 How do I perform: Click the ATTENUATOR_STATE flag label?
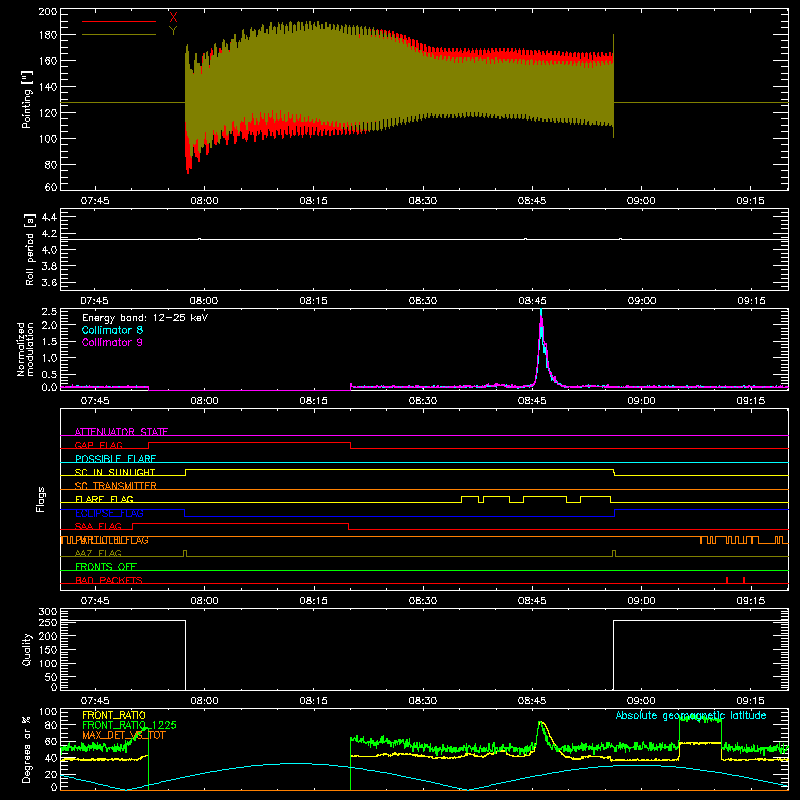click(x=121, y=432)
